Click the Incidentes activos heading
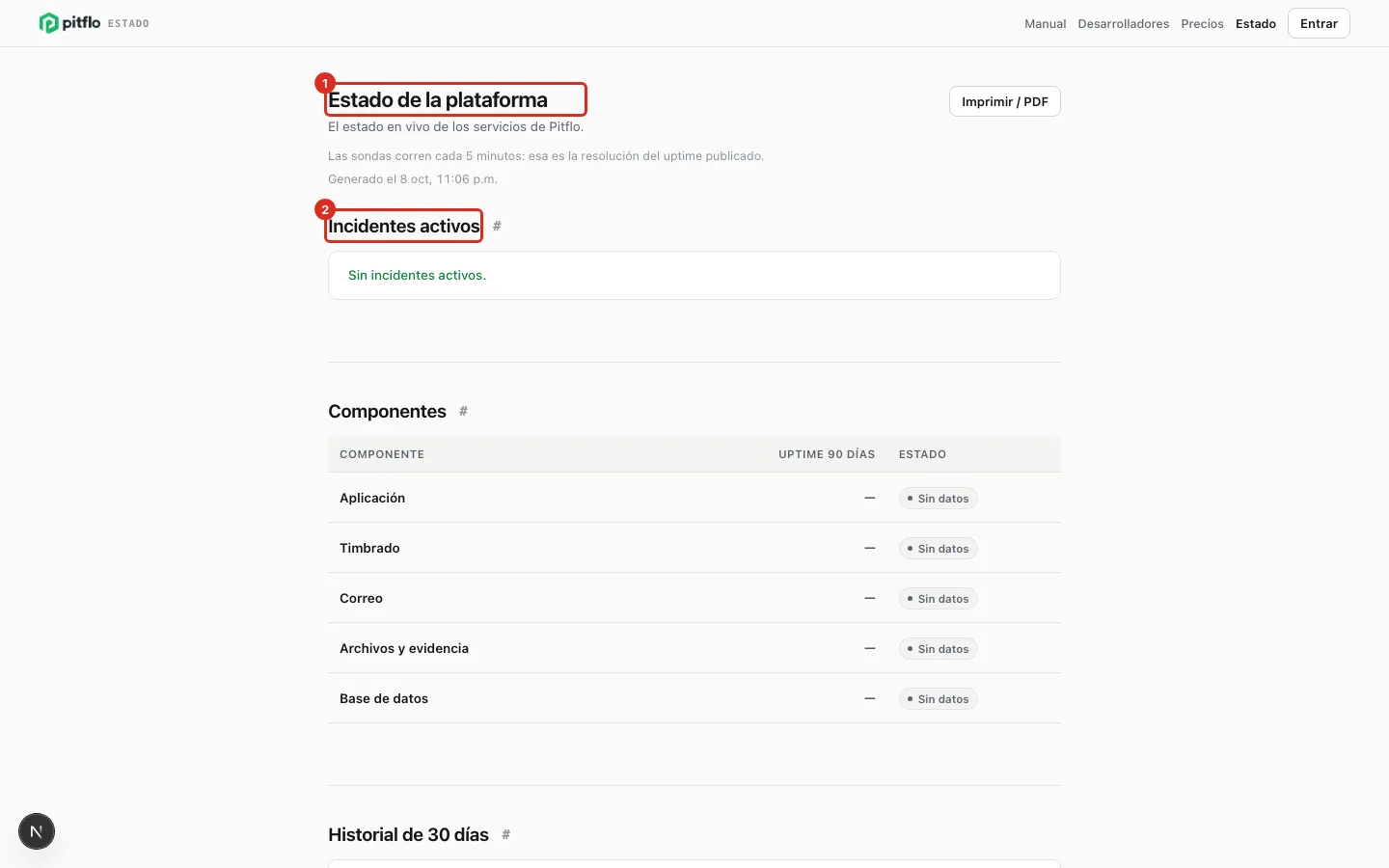The height and width of the screenshot is (868, 1389). (x=404, y=226)
